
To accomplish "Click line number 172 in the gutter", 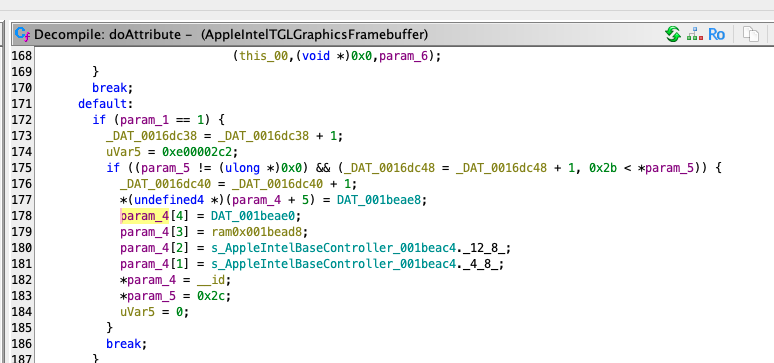I will (21, 120).
